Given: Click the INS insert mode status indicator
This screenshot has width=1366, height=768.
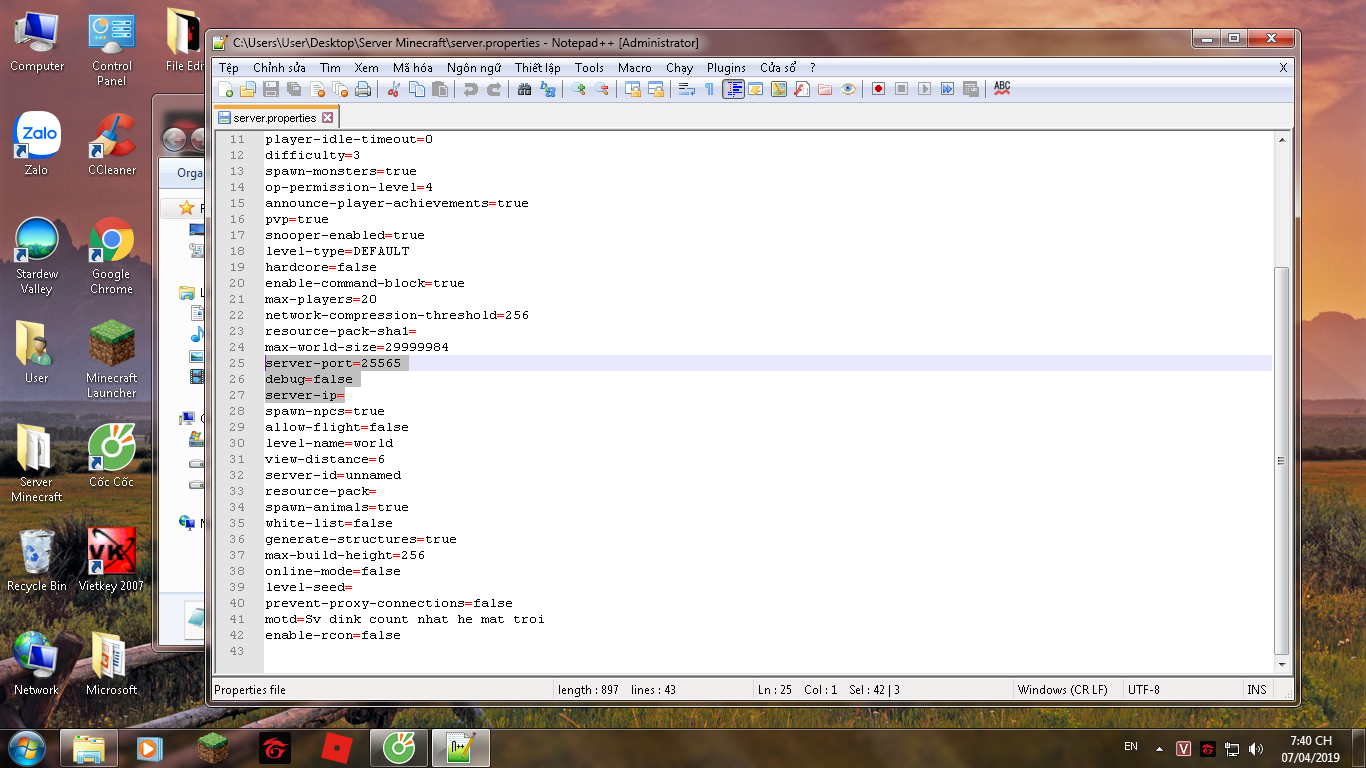Looking at the screenshot, I should (1257, 690).
